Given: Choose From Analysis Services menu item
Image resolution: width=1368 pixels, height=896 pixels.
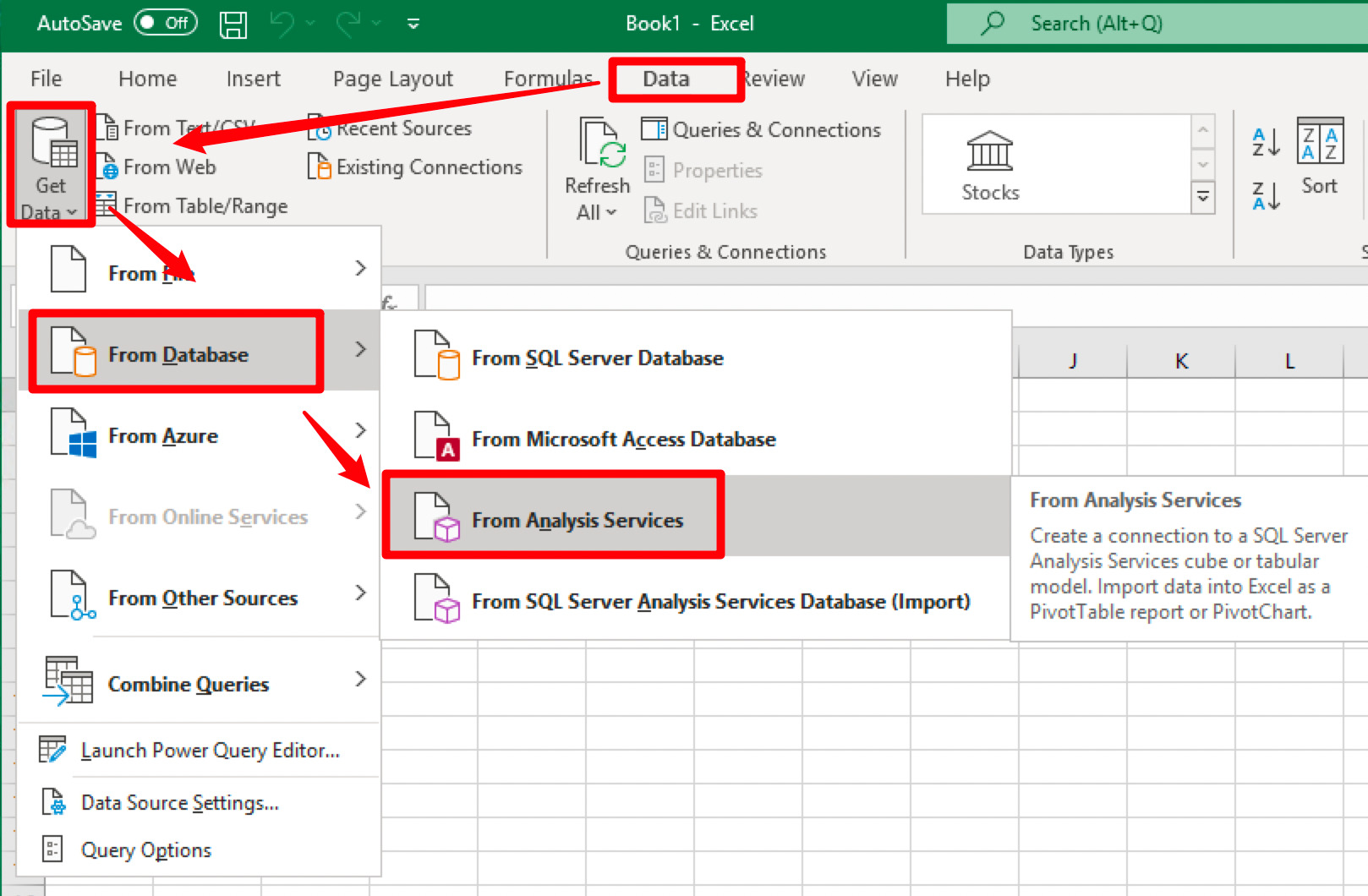Looking at the screenshot, I should (577, 520).
